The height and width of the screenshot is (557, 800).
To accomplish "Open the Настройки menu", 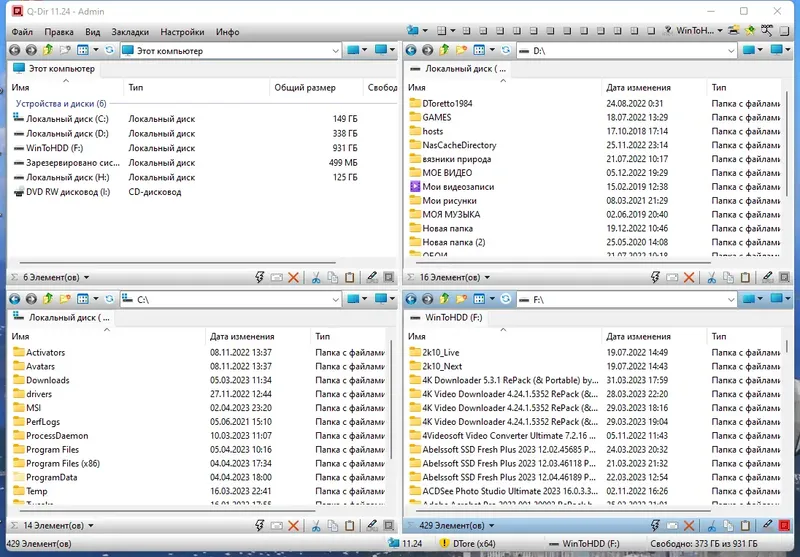I will pos(182,32).
